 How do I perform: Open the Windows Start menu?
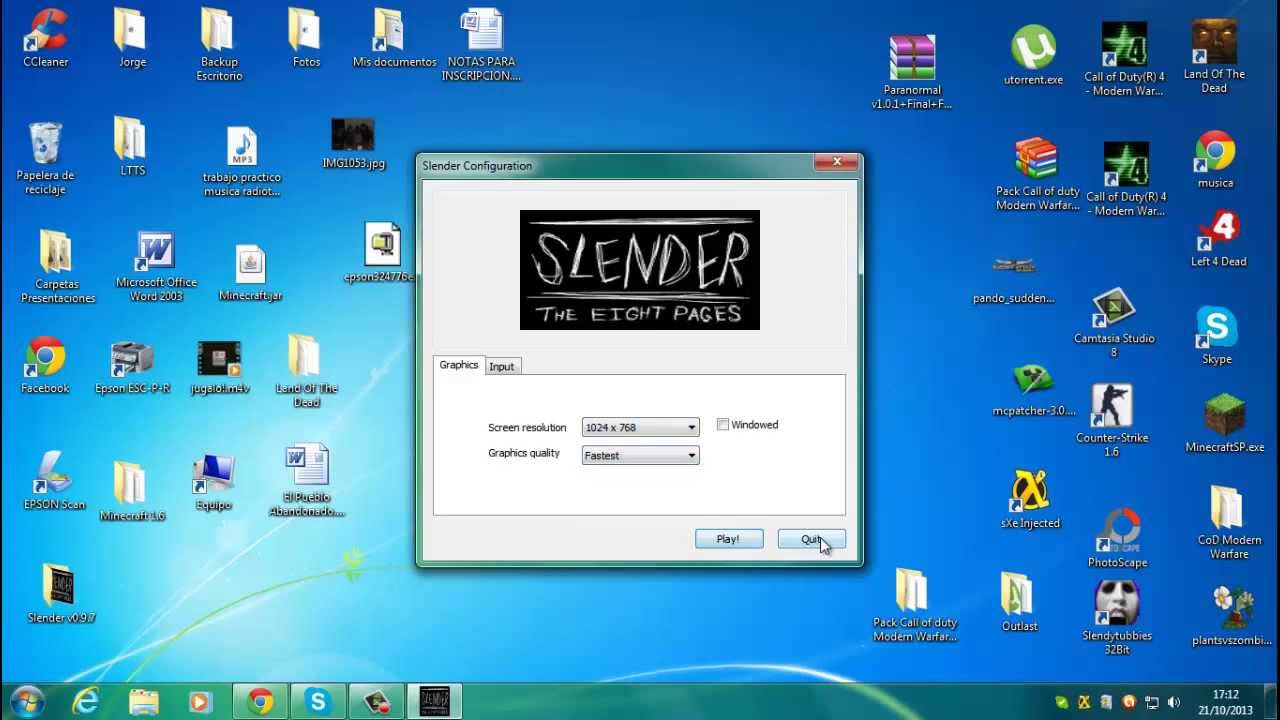point(27,701)
